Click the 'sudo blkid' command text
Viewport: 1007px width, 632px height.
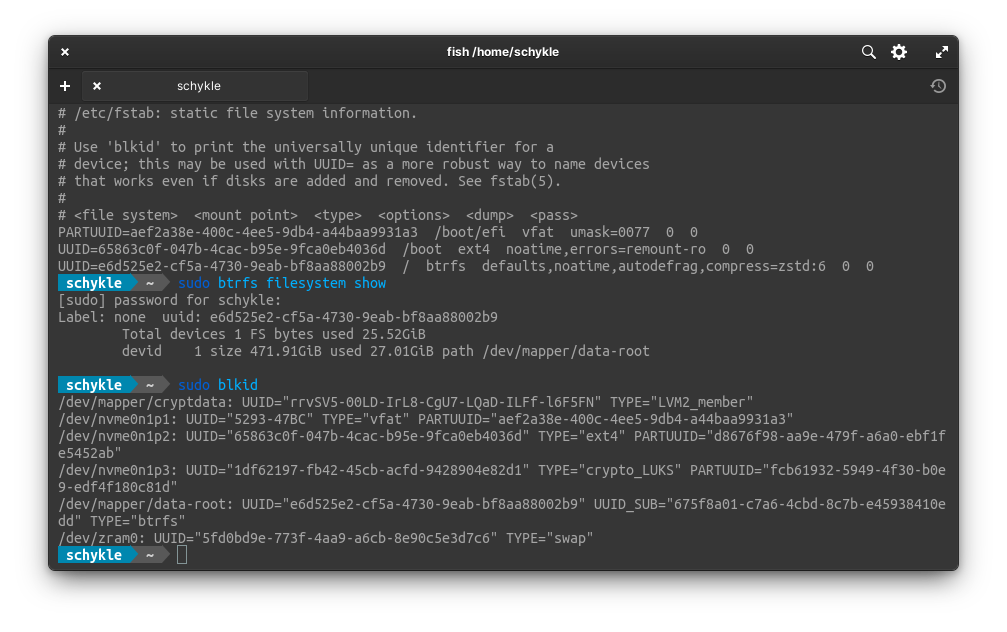pos(218,385)
